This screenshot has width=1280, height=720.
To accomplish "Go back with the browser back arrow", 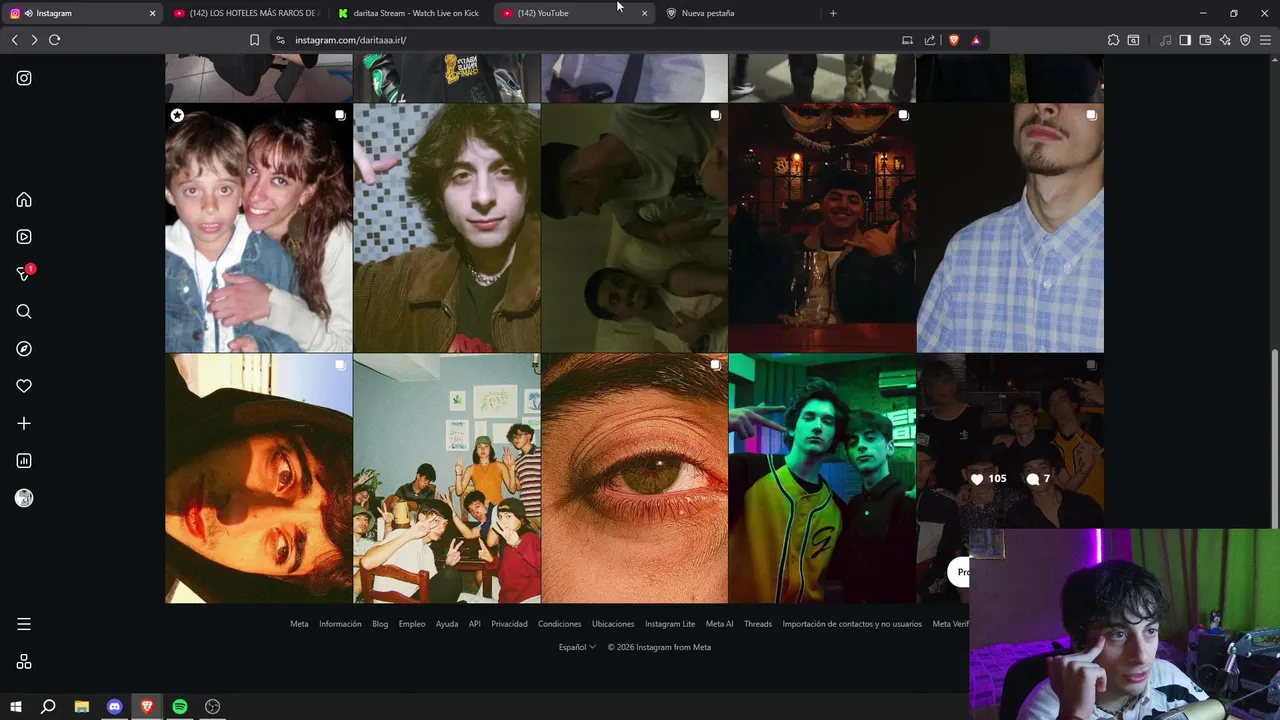I will pyautogui.click(x=14, y=40).
